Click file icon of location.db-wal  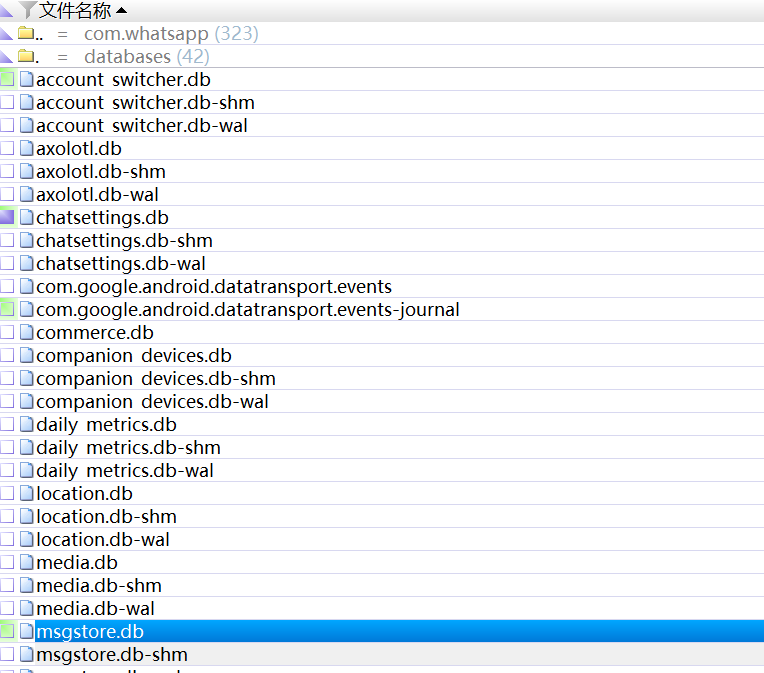27,539
